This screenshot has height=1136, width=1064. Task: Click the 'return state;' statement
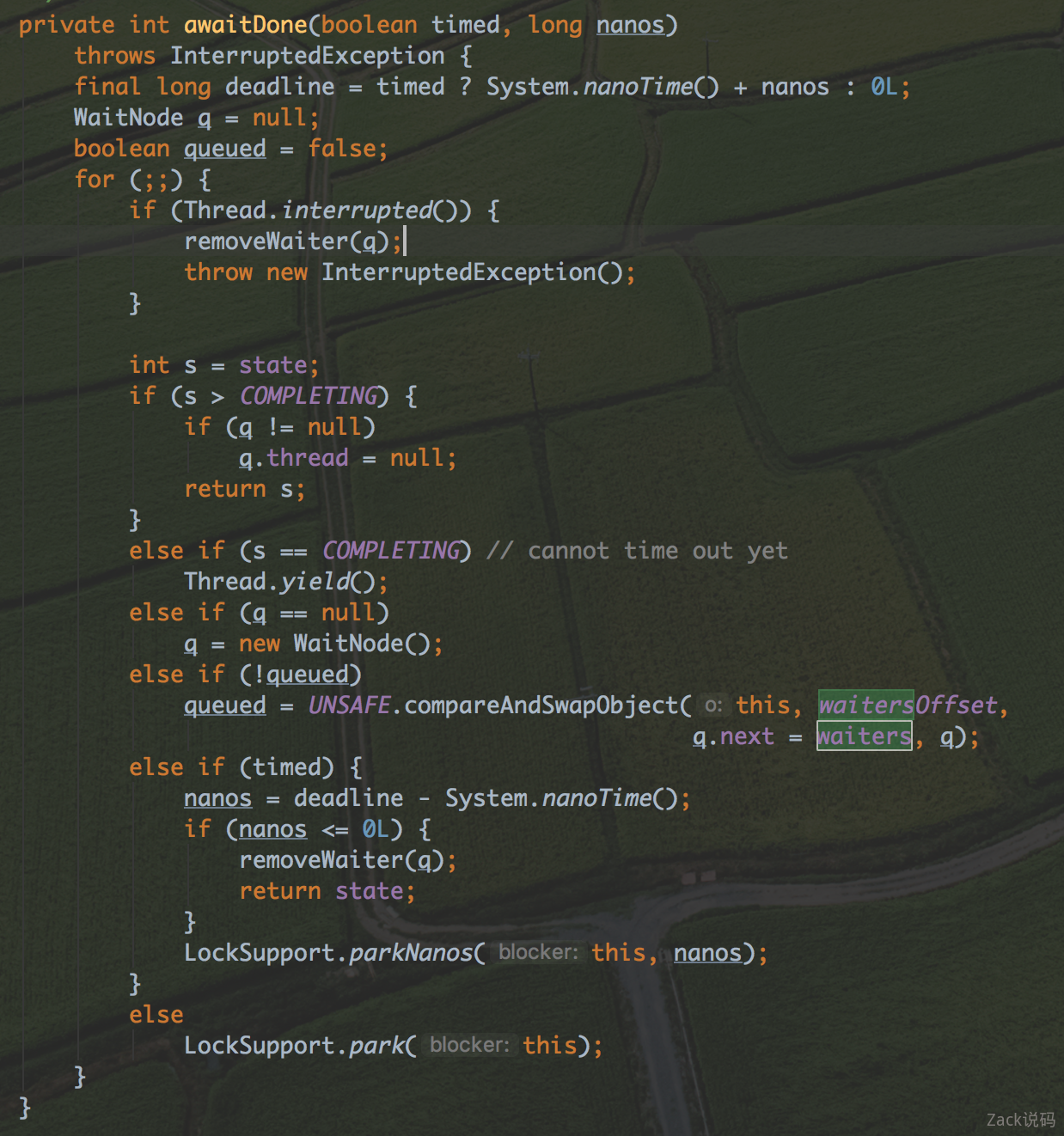coord(327,891)
